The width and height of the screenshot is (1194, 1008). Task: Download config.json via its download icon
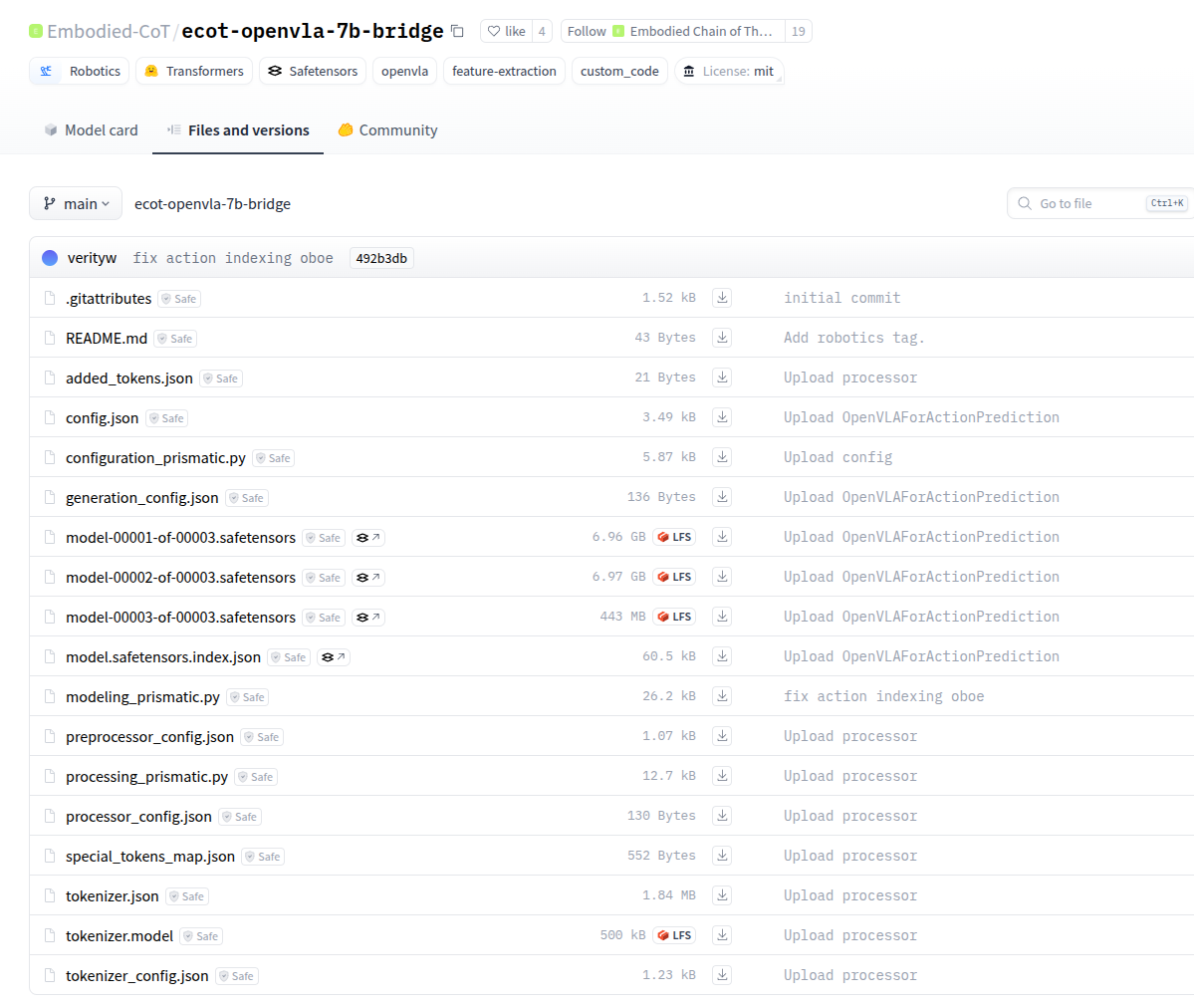point(722,417)
